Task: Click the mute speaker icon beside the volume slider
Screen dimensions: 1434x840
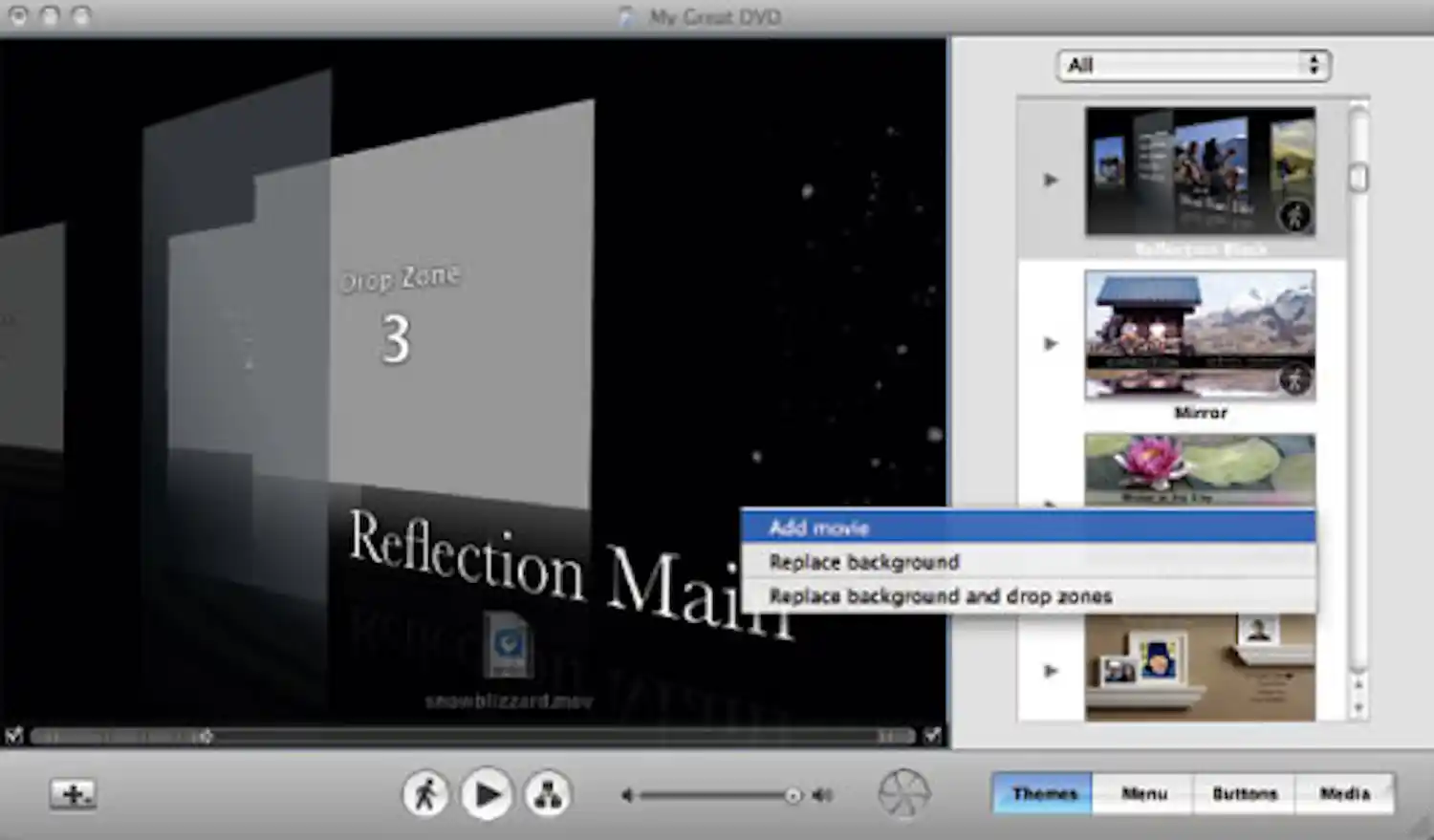Action: pos(627,793)
